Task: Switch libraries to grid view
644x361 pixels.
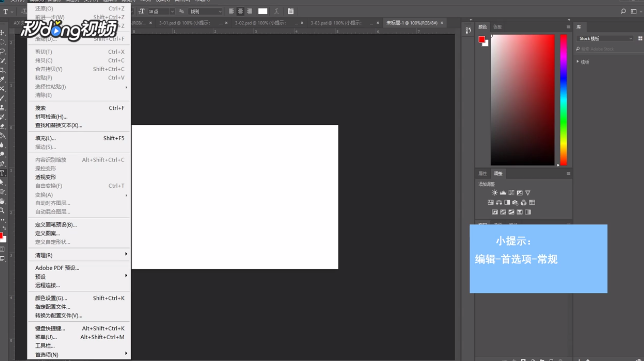Action: 640,38
